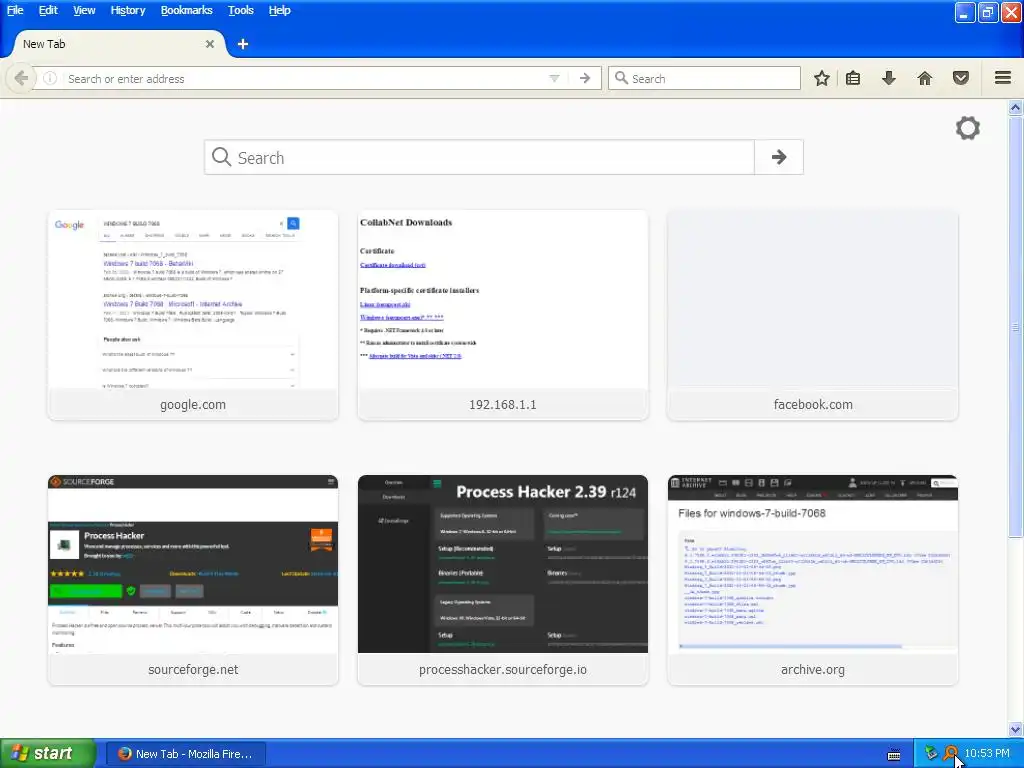Image resolution: width=1024 pixels, height=768 pixels.
Task: Open the Pocket icon
Action: coord(961,78)
